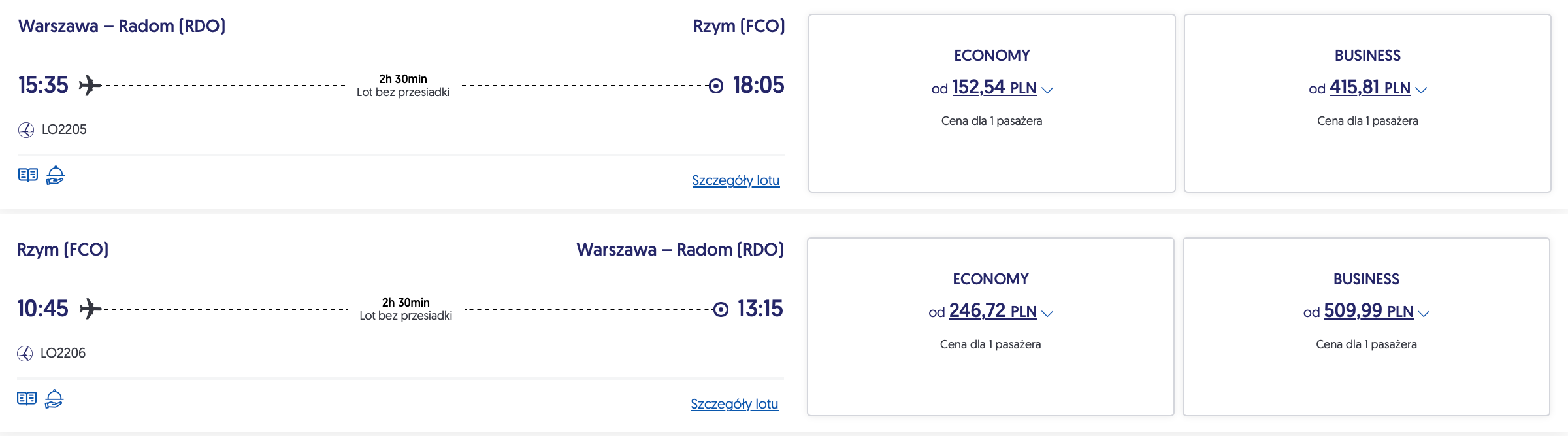
Task: Click the newspaper icon on flight LO2206
Action: click(27, 399)
